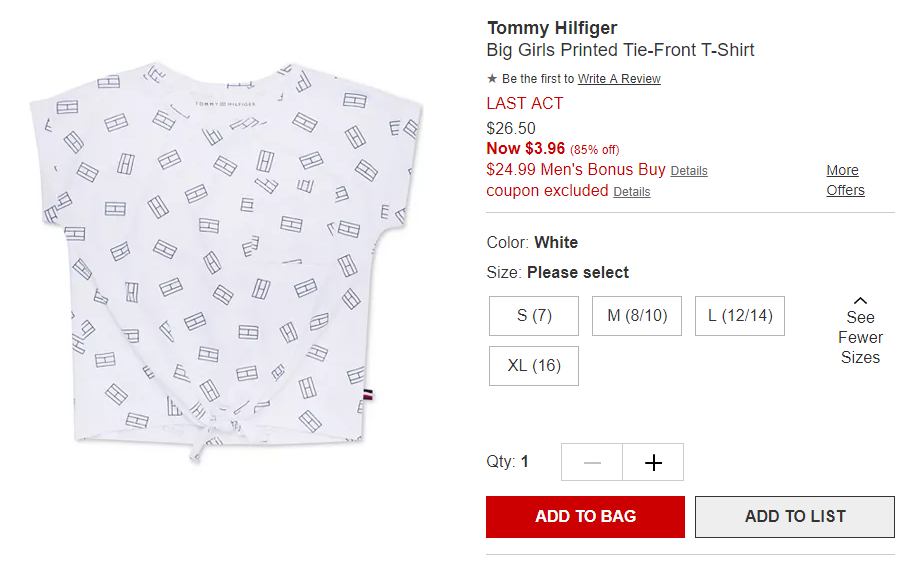Open the T-shirt product image

coord(226,261)
